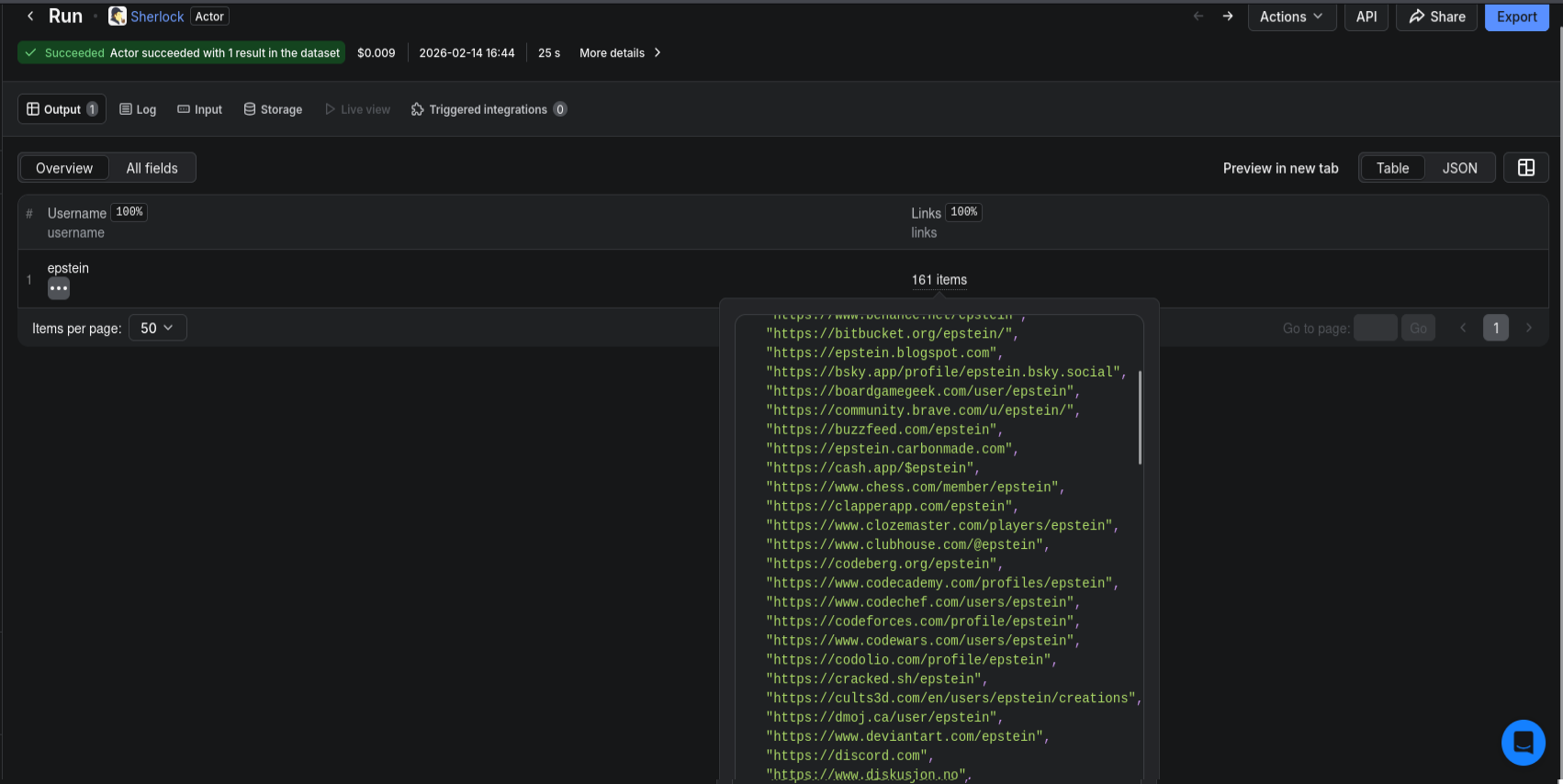Expand More details of the run
Screen dimensions: 1563x784
click(x=620, y=53)
